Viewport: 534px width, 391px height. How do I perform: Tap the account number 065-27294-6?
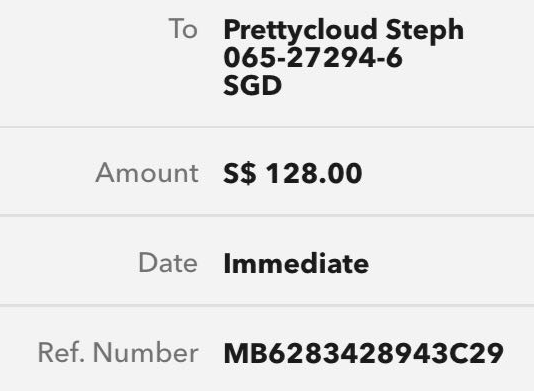pyautogui.click(x=313, y=58)
